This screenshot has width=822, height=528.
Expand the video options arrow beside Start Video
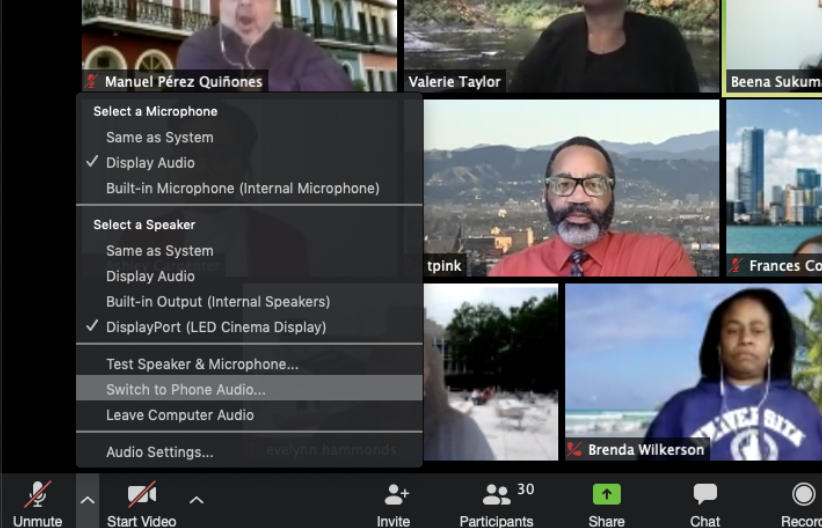coord(196,500)
